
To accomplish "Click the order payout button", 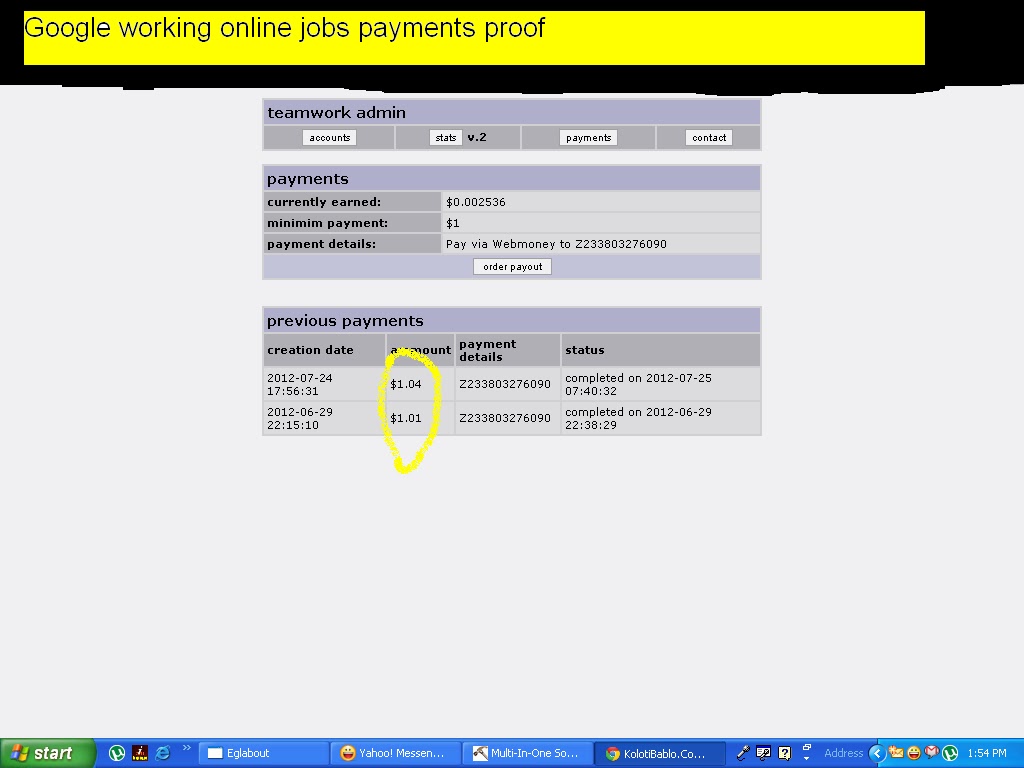I will (513, 266).
